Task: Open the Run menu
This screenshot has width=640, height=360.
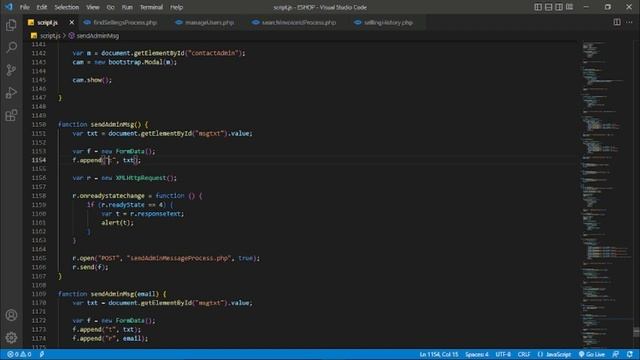Action: [127, 7]
